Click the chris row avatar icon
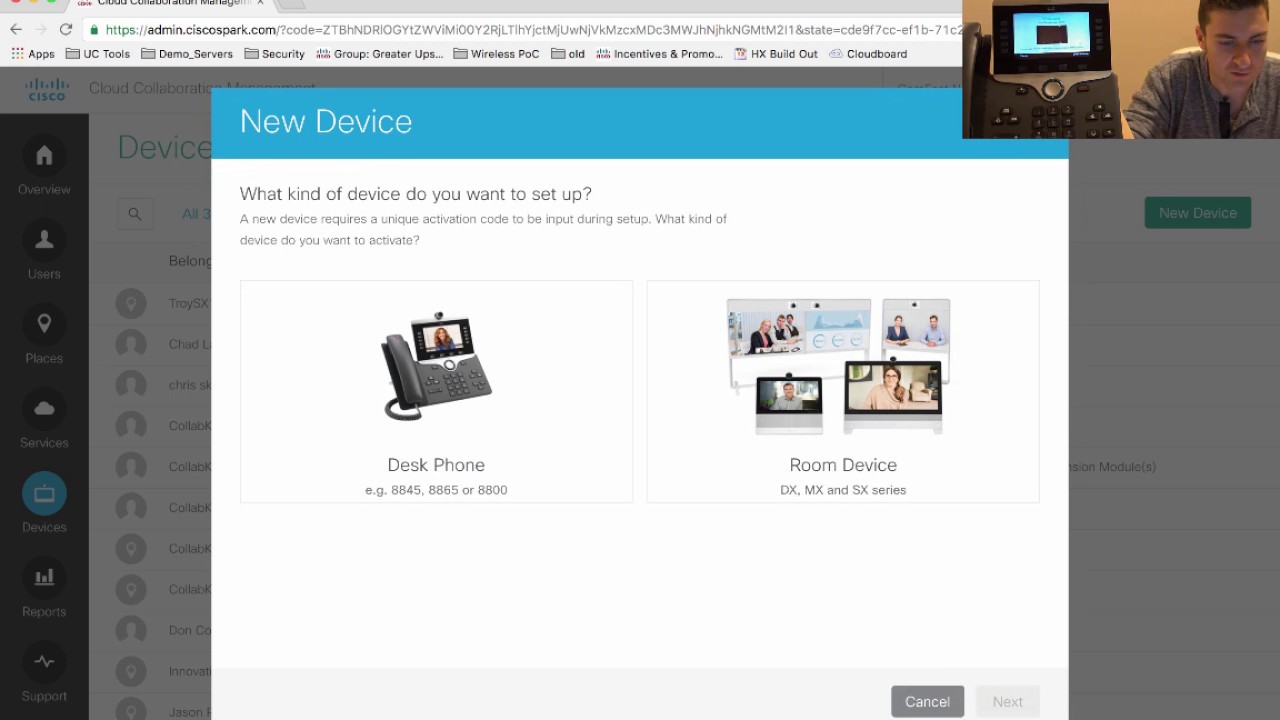This screenshot has width=1280, height=720. [x=131, y=385]
